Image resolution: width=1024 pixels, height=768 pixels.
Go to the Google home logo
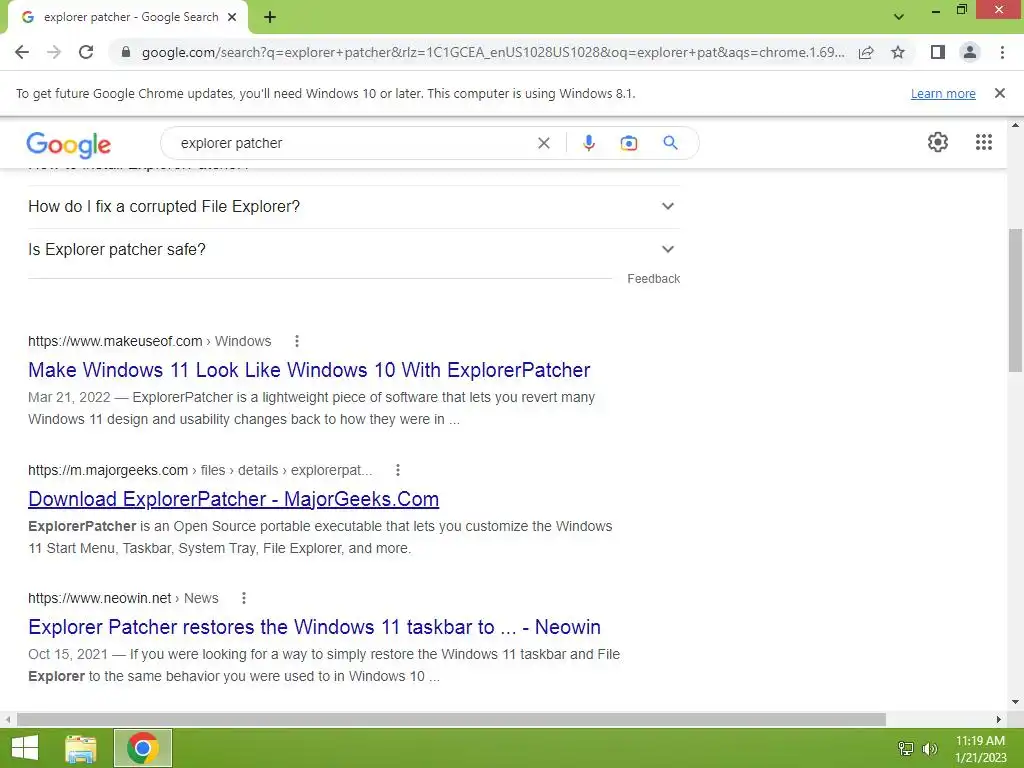pos(69,144)
